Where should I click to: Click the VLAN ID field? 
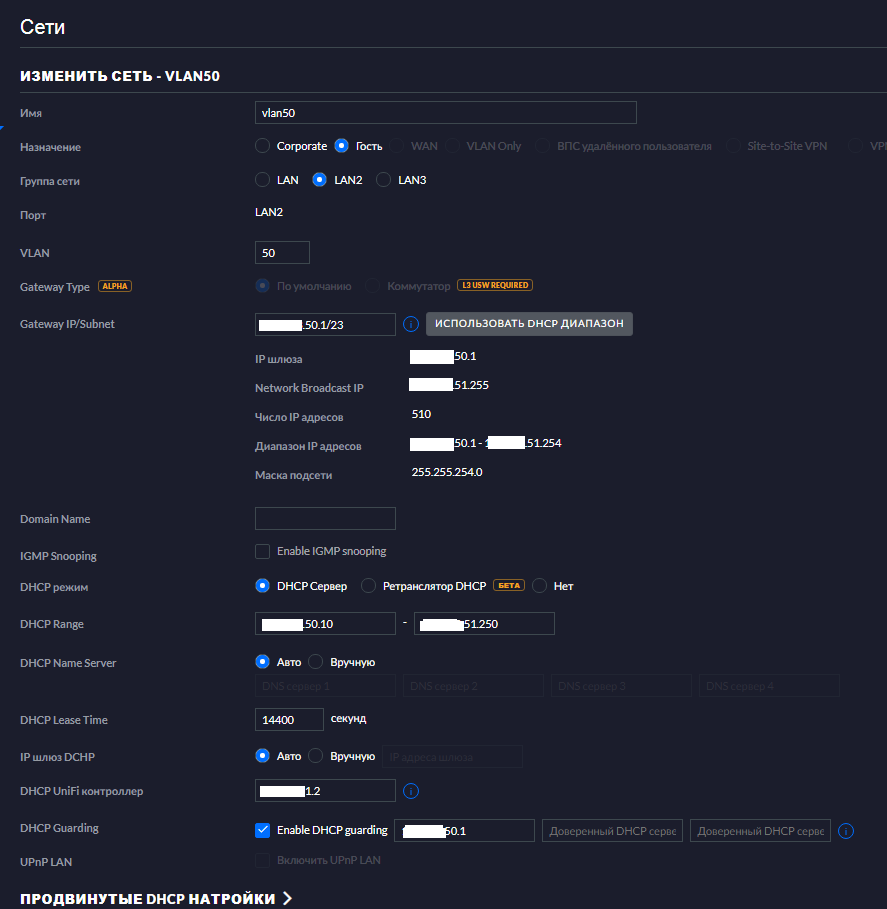click(282, 253)
